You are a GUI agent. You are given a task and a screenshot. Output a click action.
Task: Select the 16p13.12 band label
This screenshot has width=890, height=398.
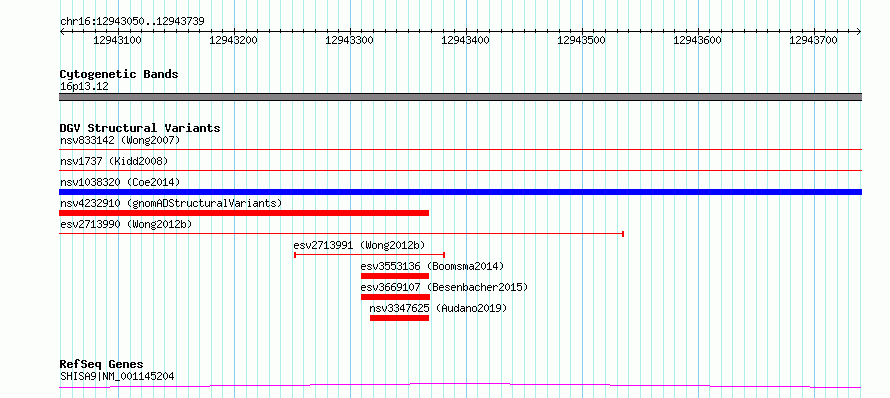point(84,87)
